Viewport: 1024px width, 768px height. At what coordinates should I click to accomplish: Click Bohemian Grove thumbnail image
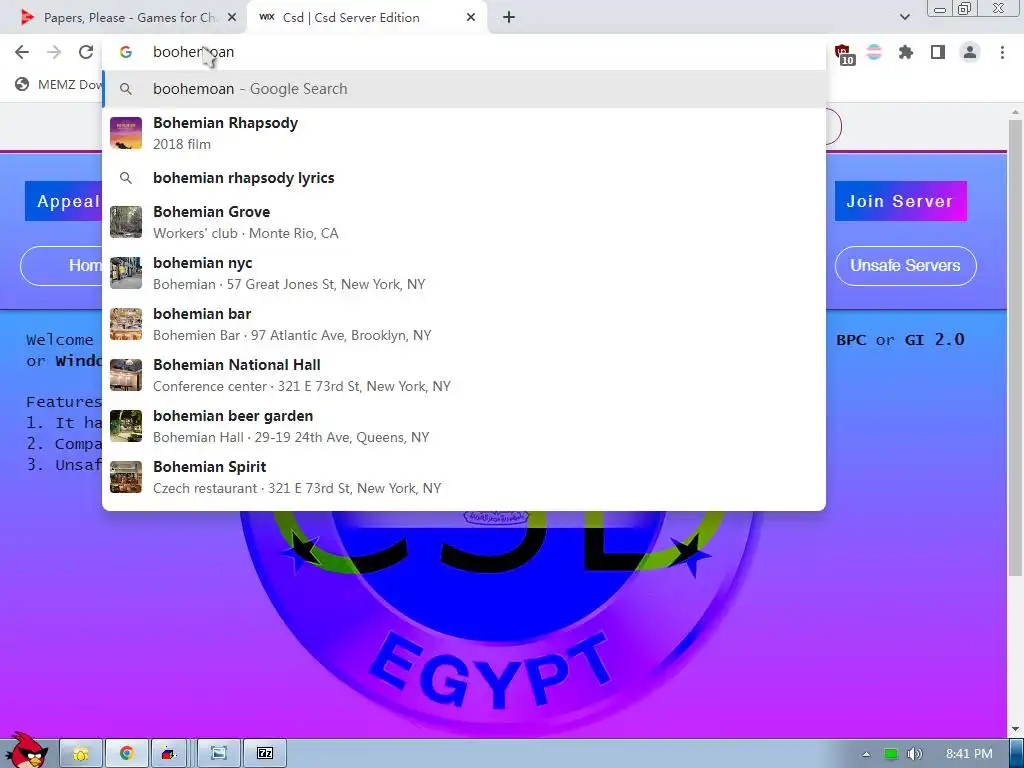point(126,222)
